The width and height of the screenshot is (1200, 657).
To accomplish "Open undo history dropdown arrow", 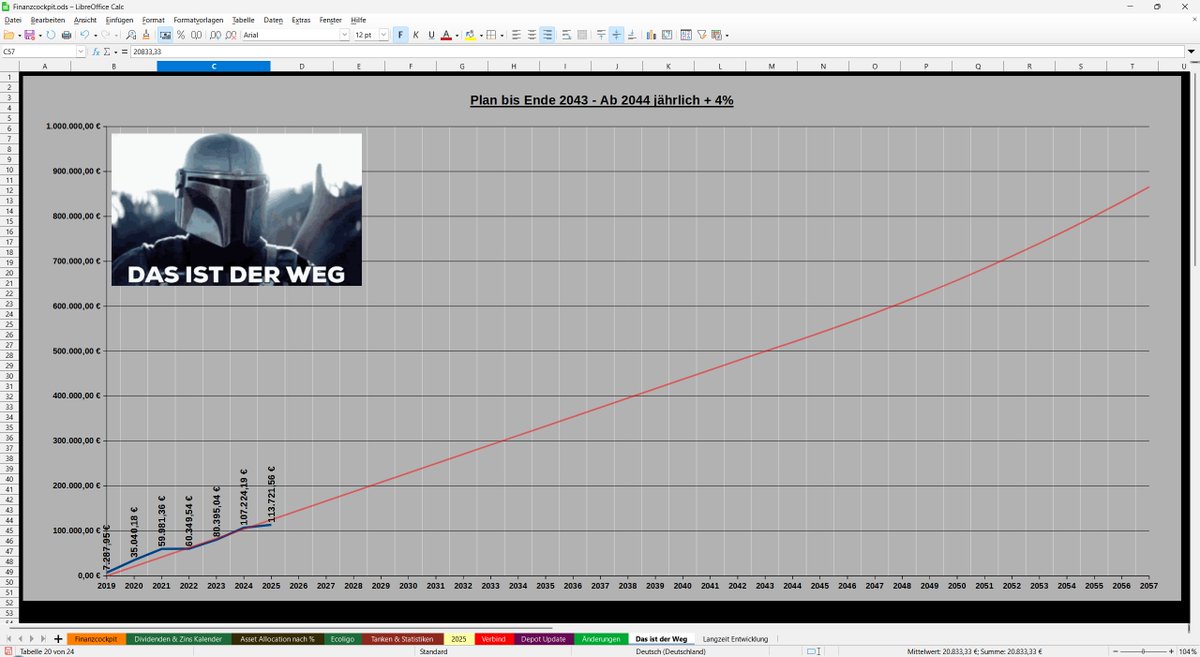I will [x=95, y=35].
